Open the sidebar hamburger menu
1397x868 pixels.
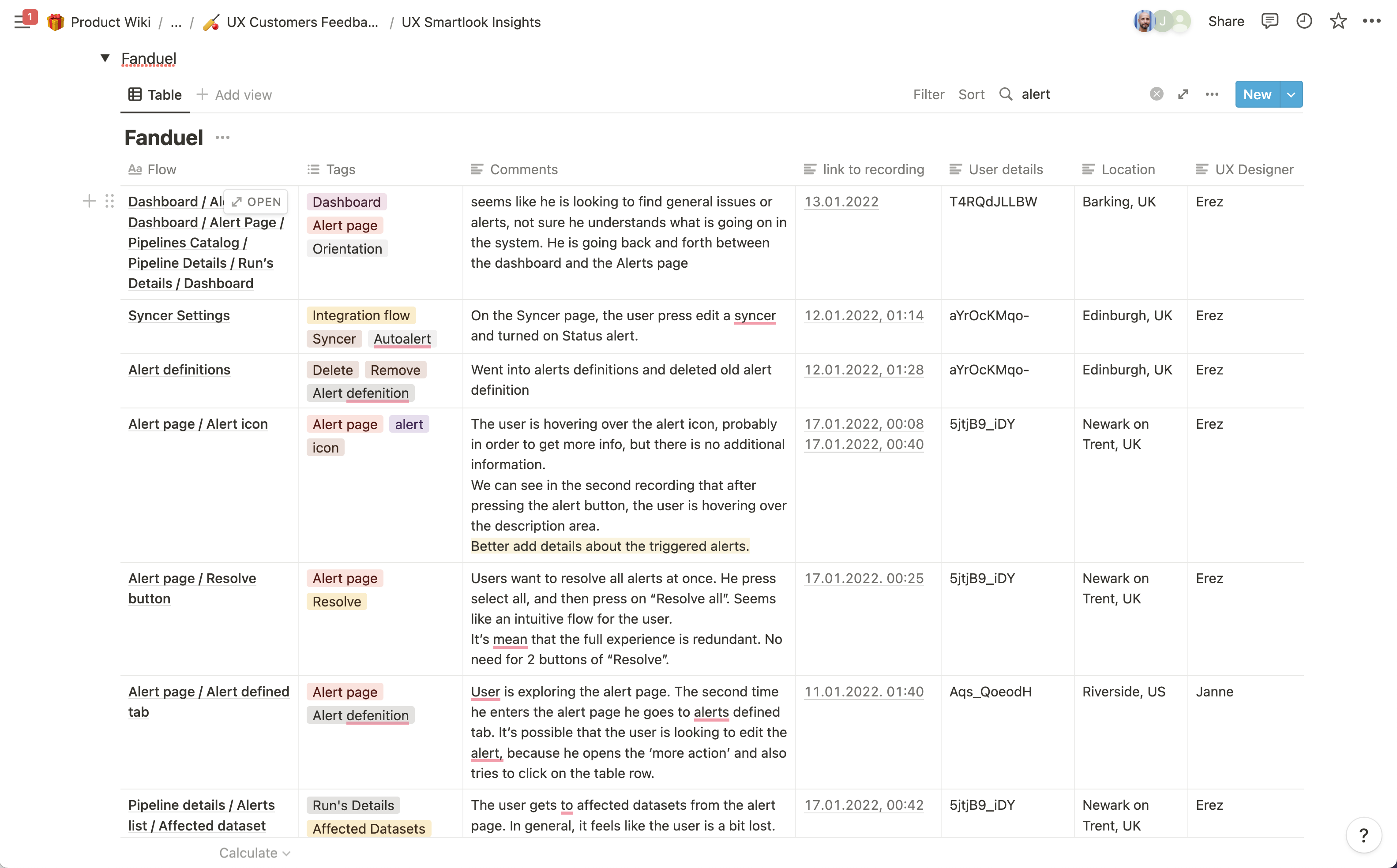coord(22,22)
